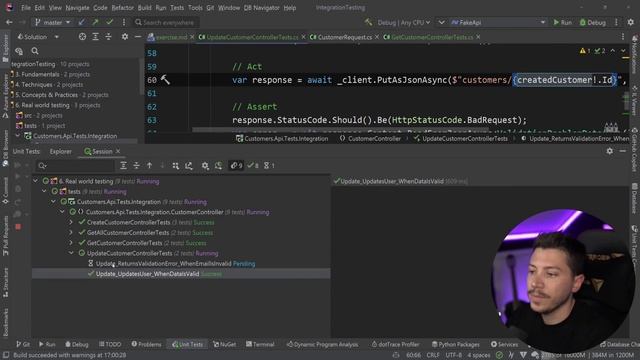
Task: Open the DB Navigator menu
Action: click(x=262, y=8)
